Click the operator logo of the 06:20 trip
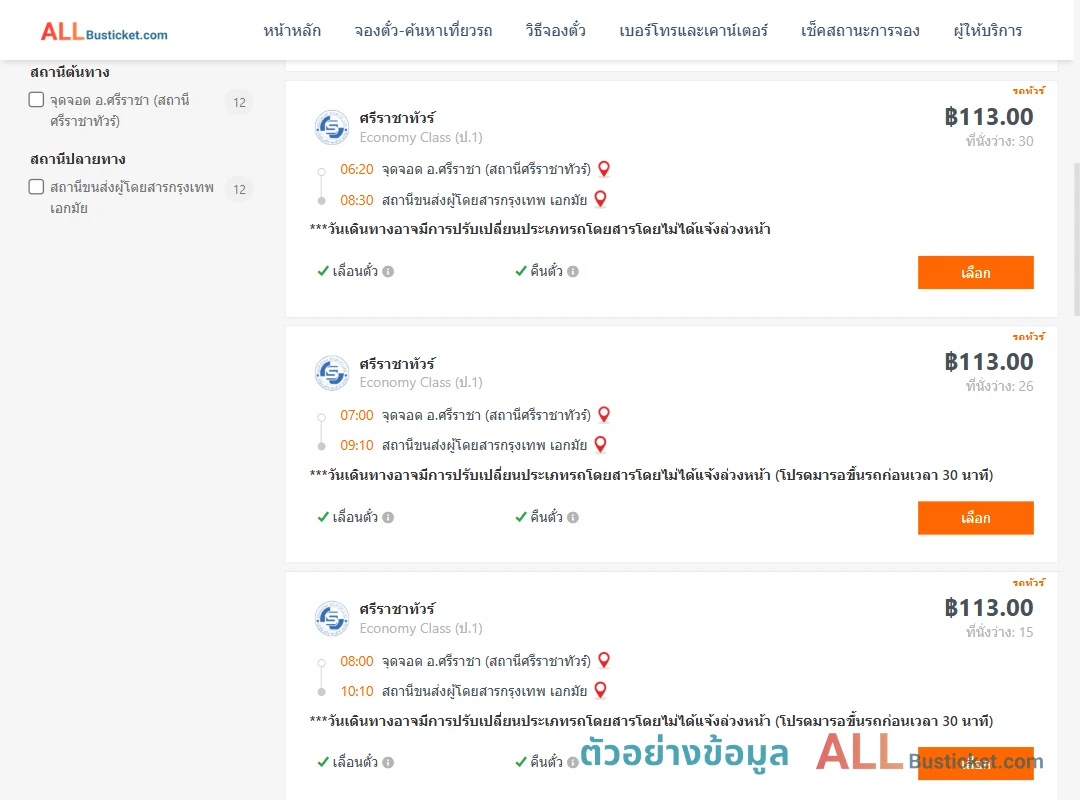Screen dimensions: 1080x800 click(x=332, y=127)
